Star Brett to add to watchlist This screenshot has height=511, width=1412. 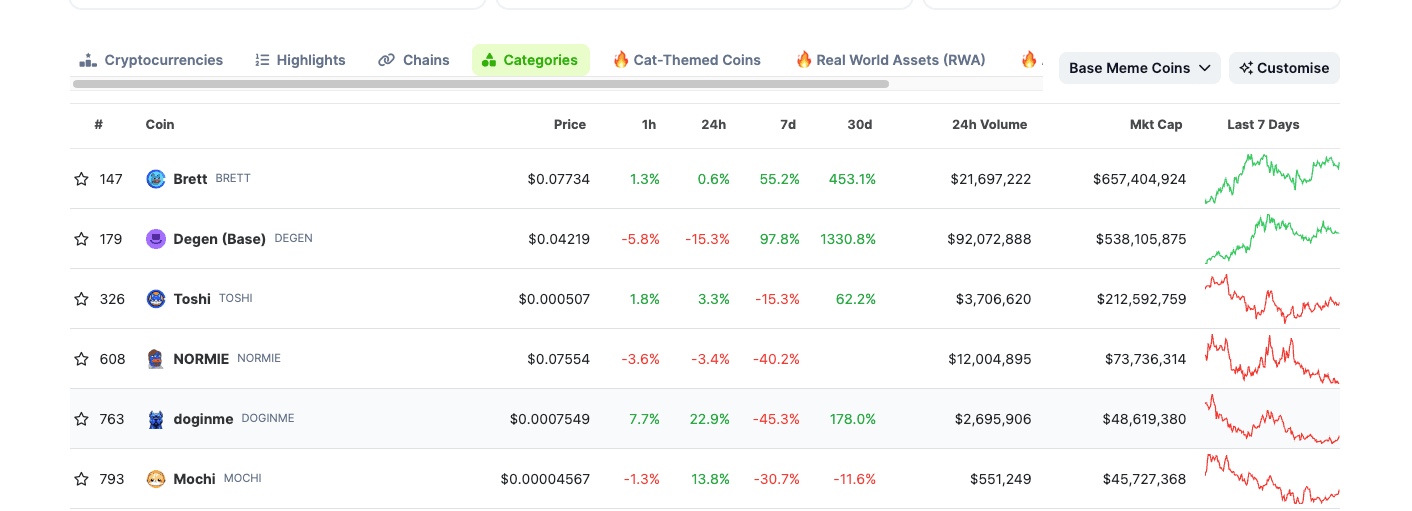point(81,179)
